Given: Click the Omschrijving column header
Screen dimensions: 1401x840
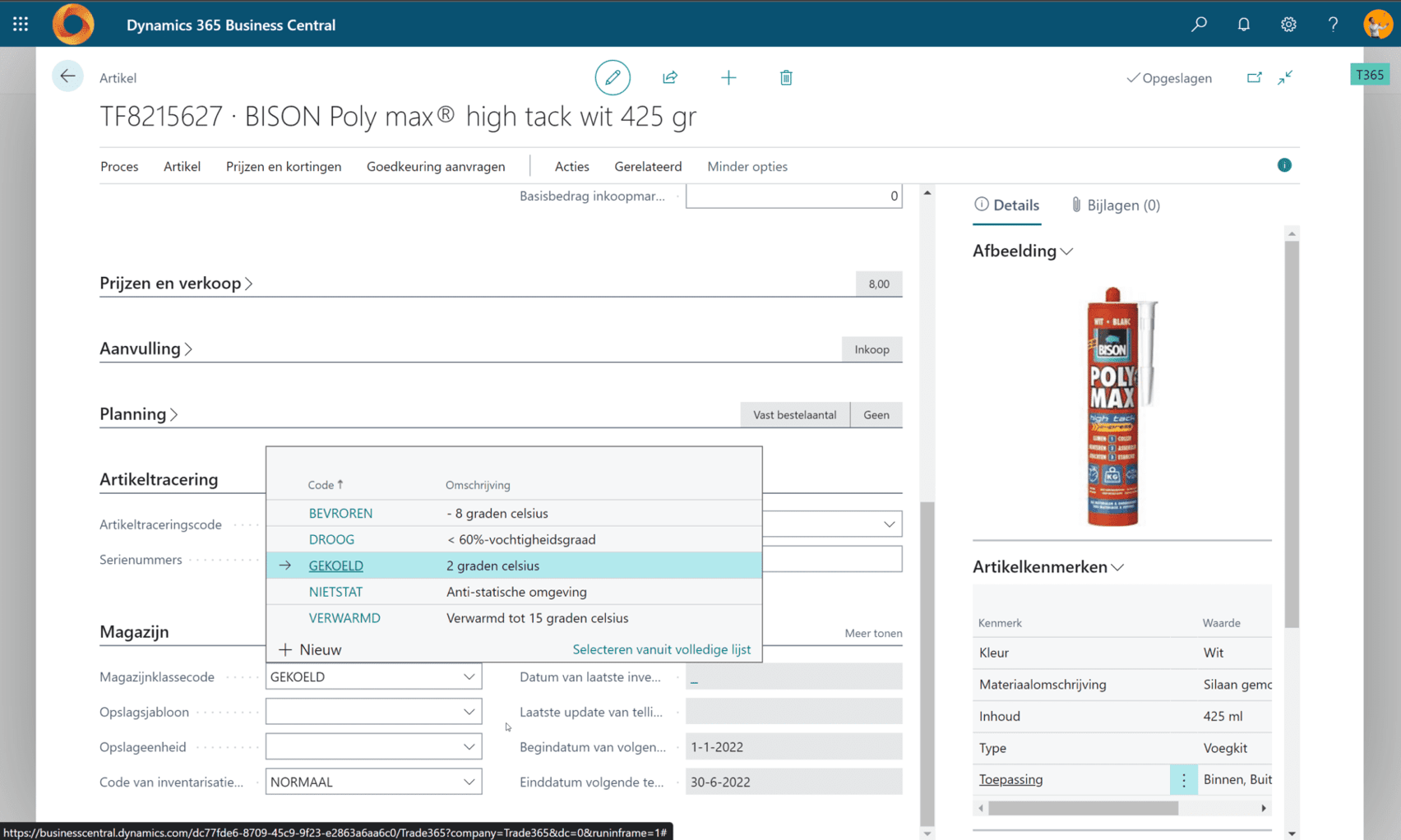Looking at the screenshot, I should click(x=478, y=485).
